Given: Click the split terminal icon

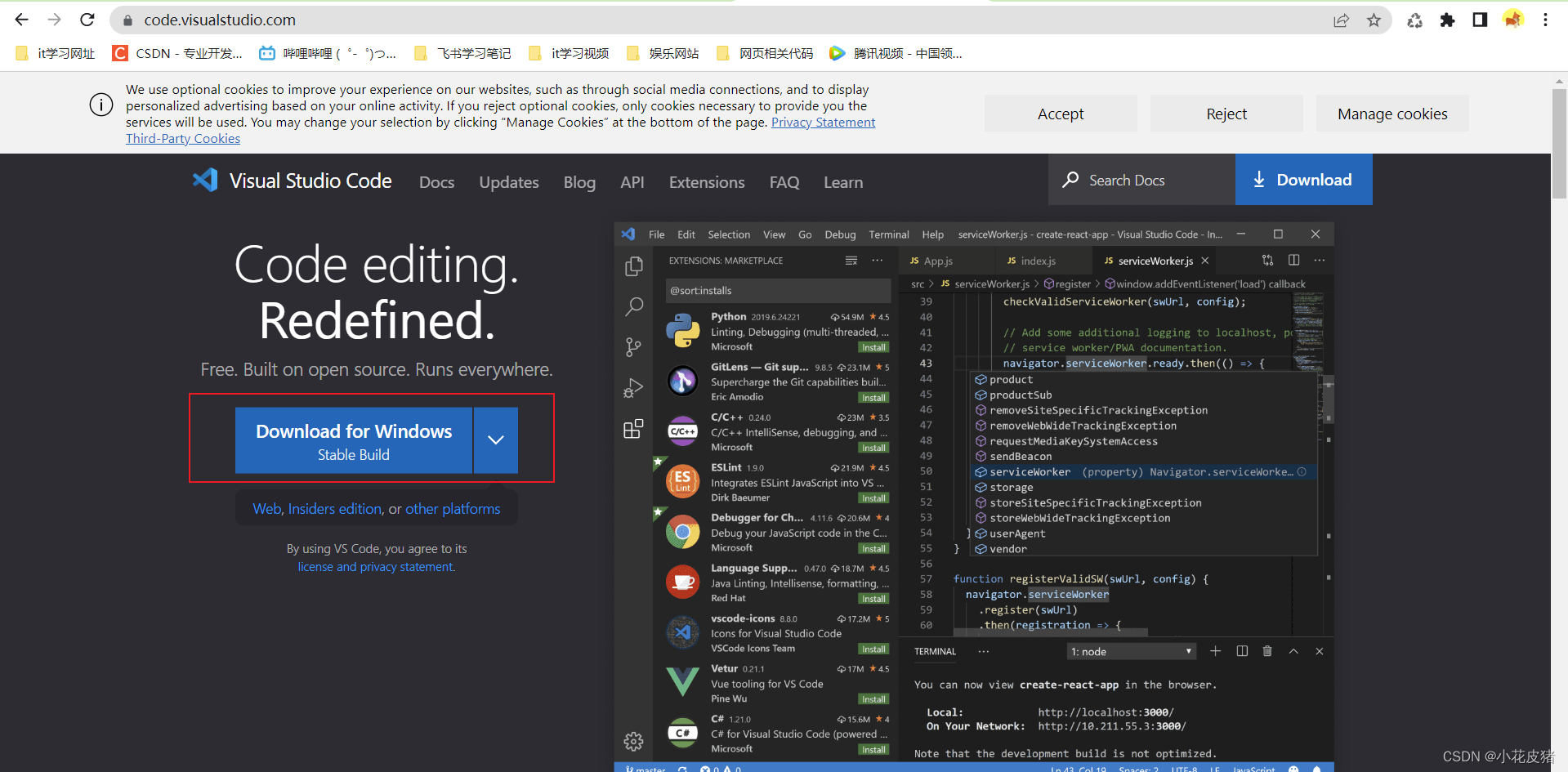Looking at the screenshot, I should tap(1242, 651).
